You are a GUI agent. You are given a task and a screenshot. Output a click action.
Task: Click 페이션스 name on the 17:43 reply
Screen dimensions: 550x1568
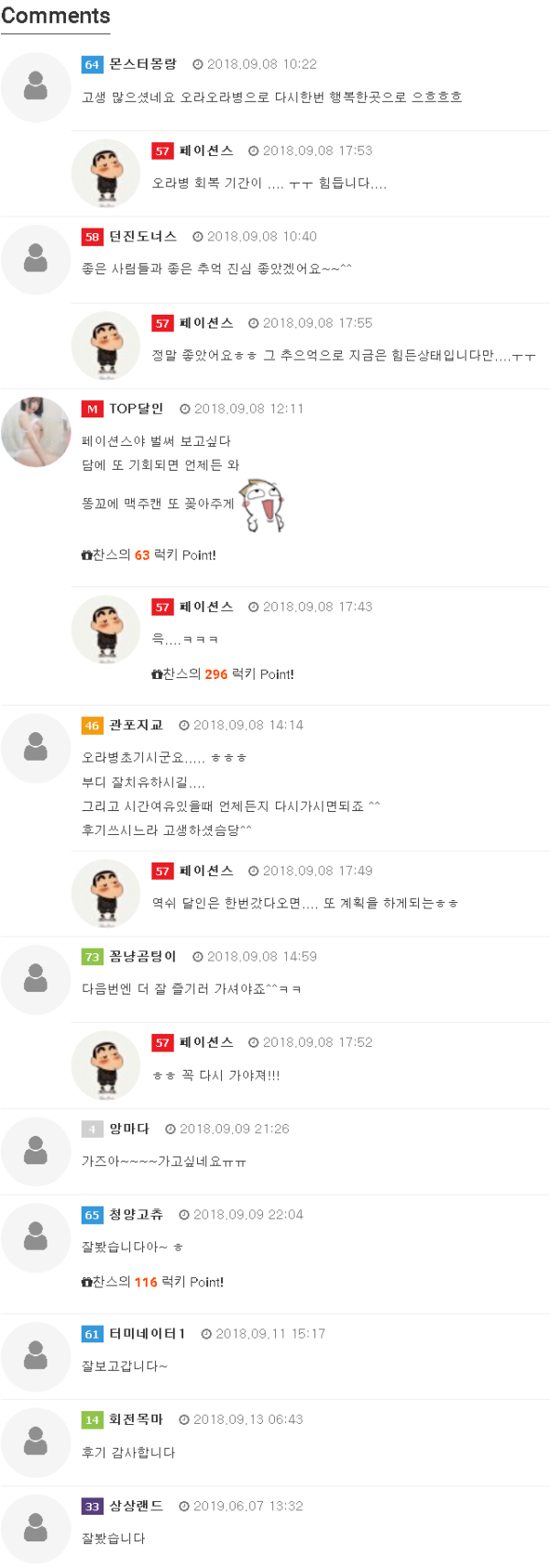click(x=206, y=607)
